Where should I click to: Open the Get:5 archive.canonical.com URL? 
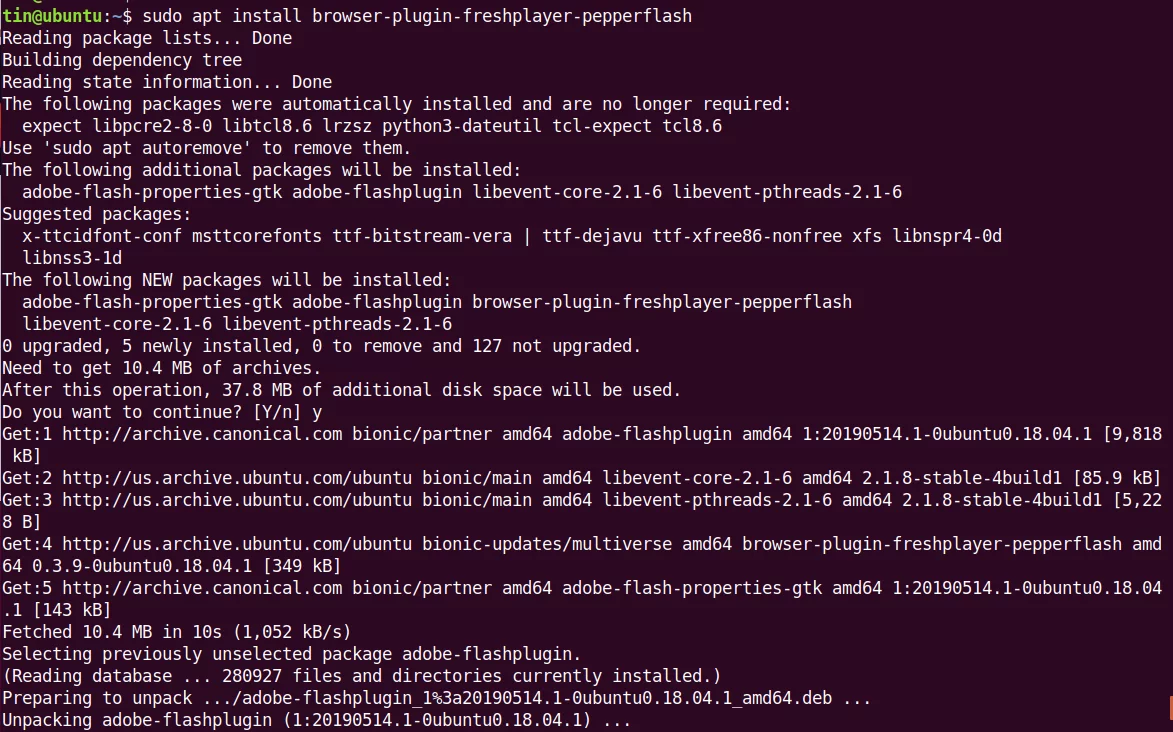[202, 588]
